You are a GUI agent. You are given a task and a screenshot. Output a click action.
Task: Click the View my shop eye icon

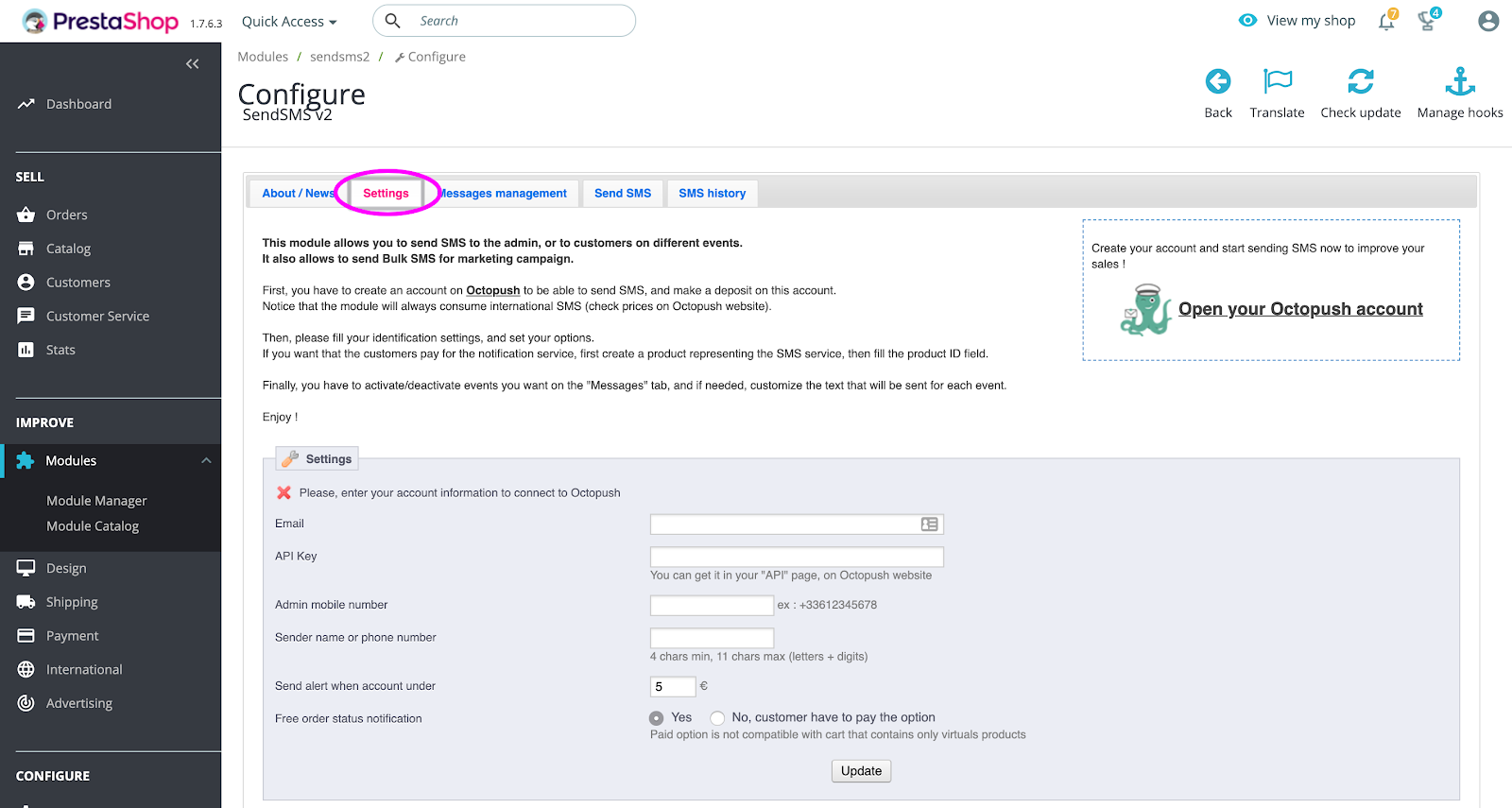pos(1248,20)
